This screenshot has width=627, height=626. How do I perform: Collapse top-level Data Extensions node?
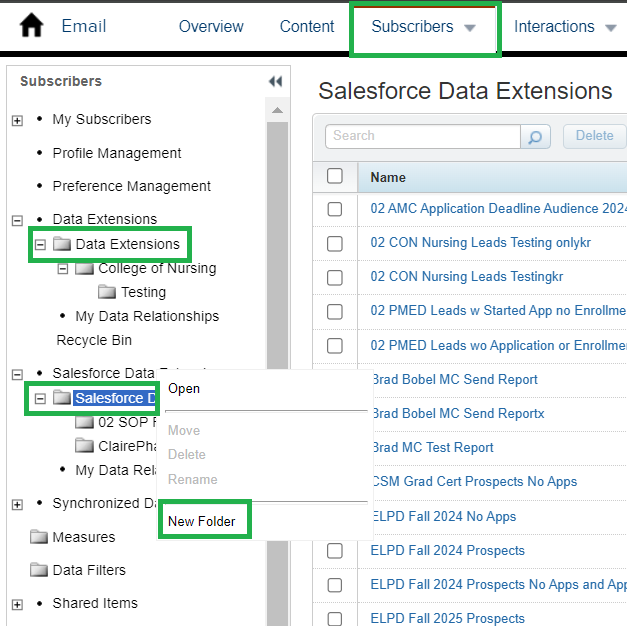tap(17, 220)
